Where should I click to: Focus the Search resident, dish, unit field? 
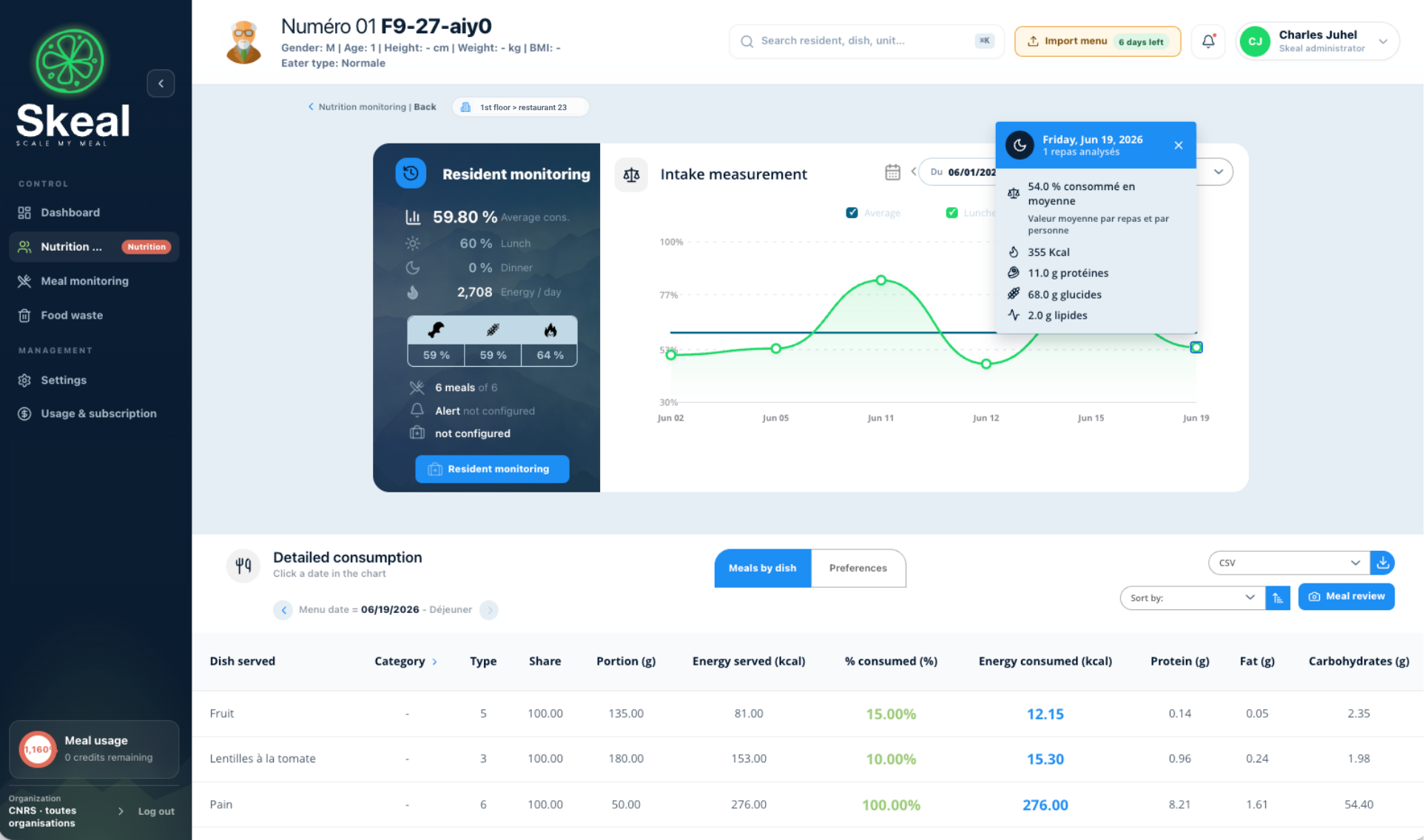pyautogui.click(x=866, y=41)
